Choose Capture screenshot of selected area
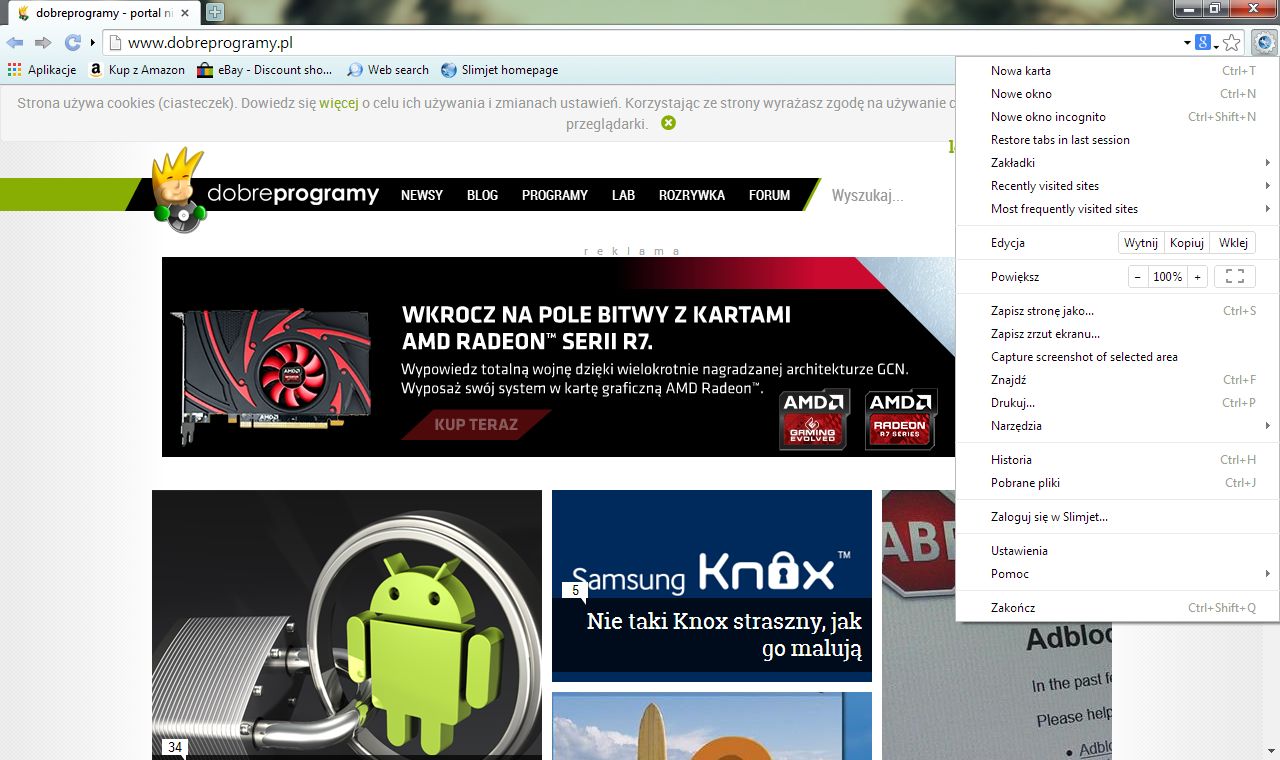The height and width of the screenshot is (760, 1280). tap(1118, 357)
